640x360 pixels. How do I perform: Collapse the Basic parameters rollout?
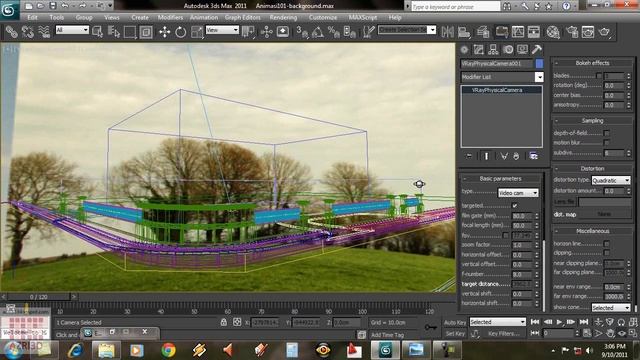point(500,178)
